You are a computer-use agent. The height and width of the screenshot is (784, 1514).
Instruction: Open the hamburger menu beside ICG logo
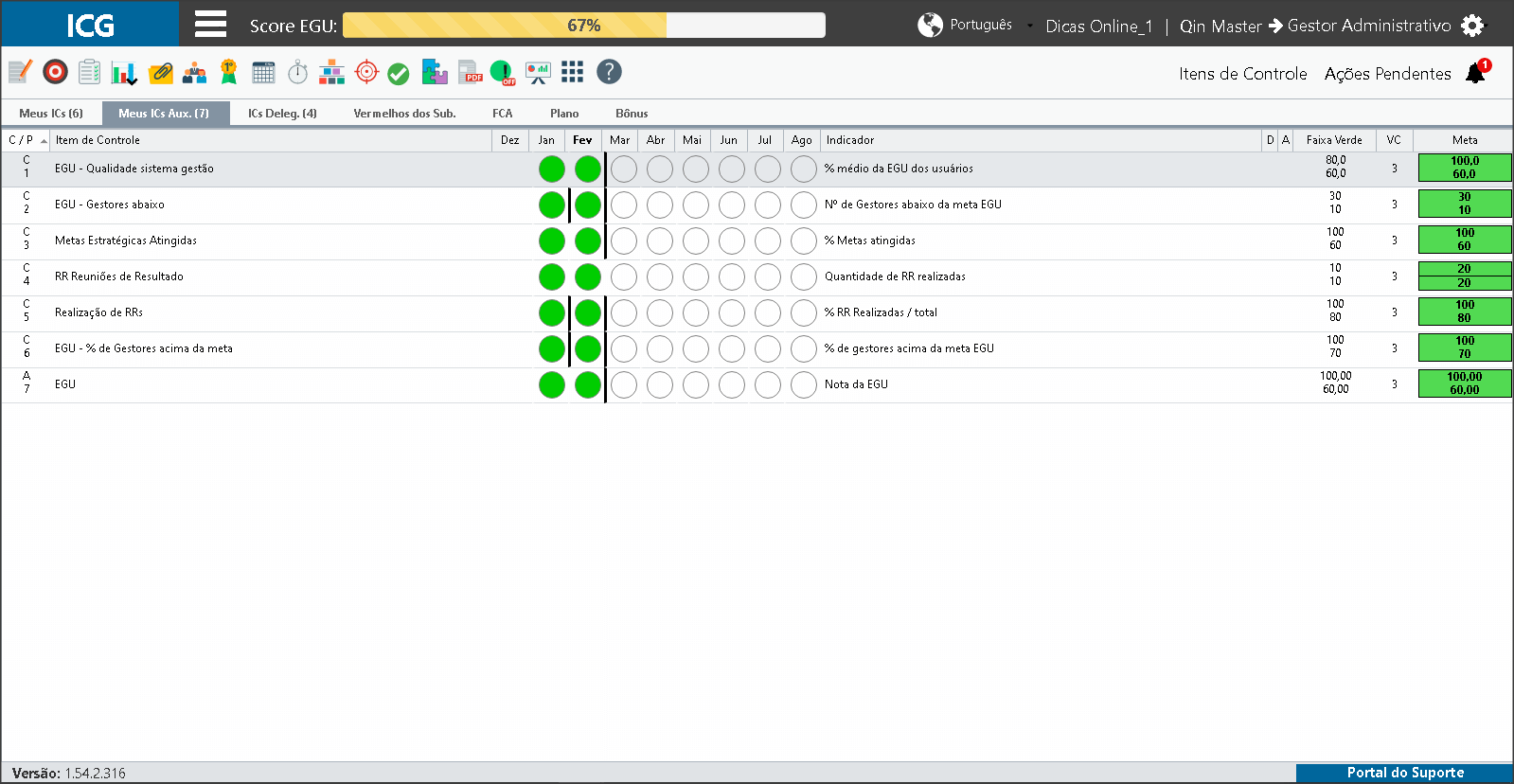[x=210, y=24]
